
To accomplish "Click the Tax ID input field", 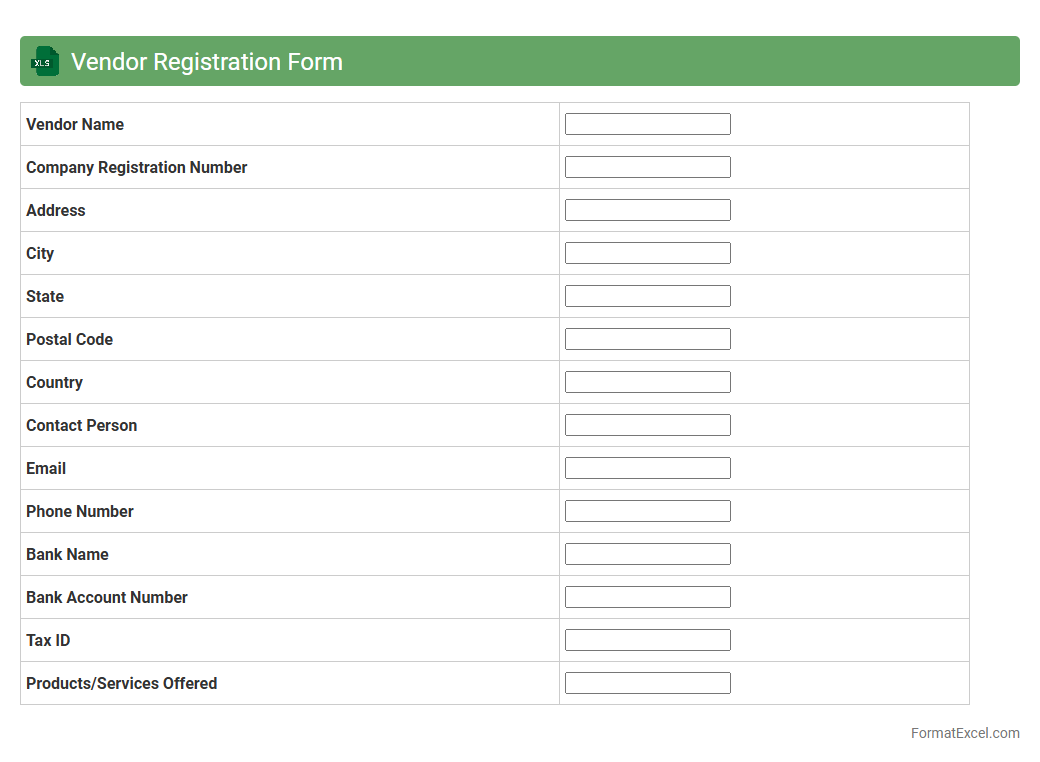I will 647,640.
